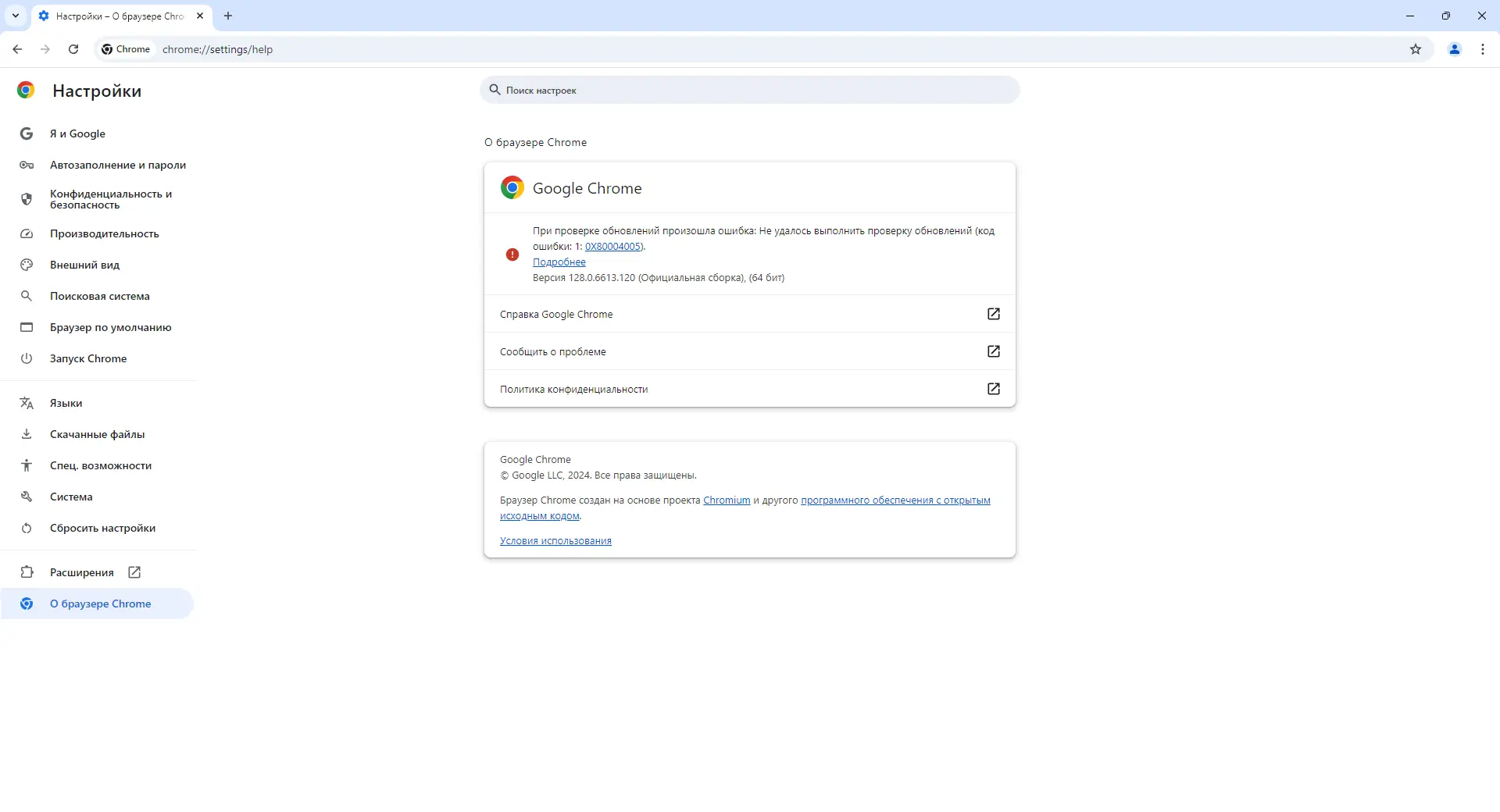Viewport: 1500px width, 812px height.
Task: Click the magnifier icon in settings search
Action: (x=495, y=90)
